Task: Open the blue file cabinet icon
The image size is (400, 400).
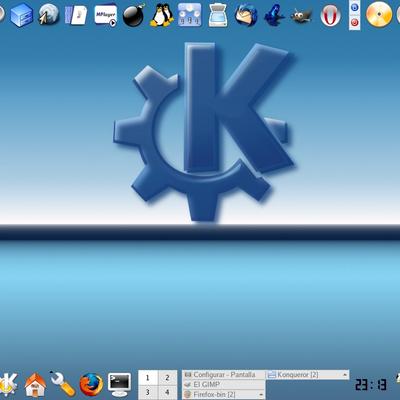Action: [x=22, y=15]
